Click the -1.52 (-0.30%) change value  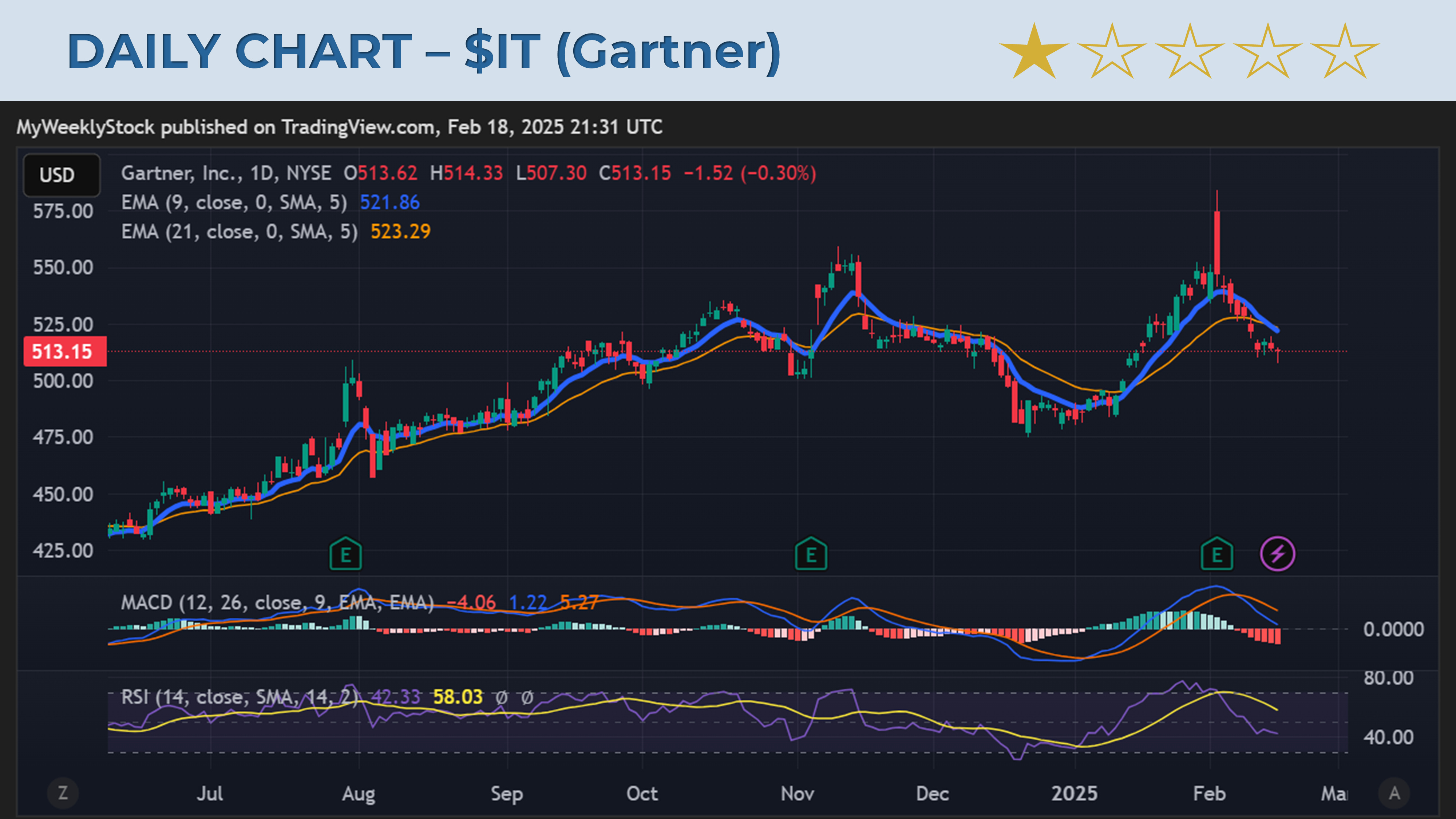[750, 173]
